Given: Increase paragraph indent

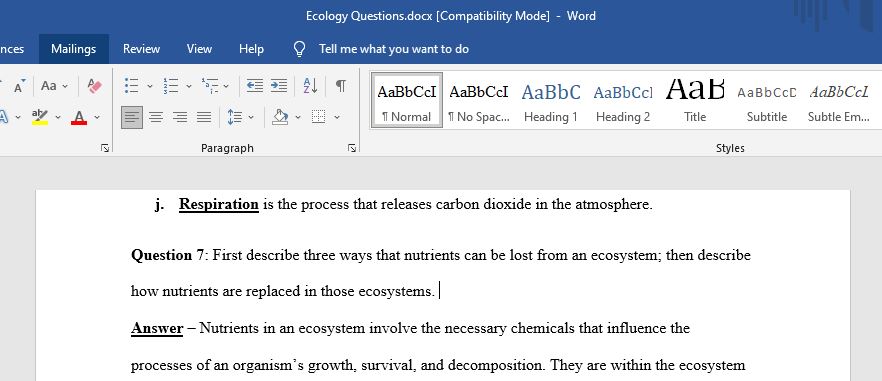Looking at the screenshot, I should [x=278, y=86].
